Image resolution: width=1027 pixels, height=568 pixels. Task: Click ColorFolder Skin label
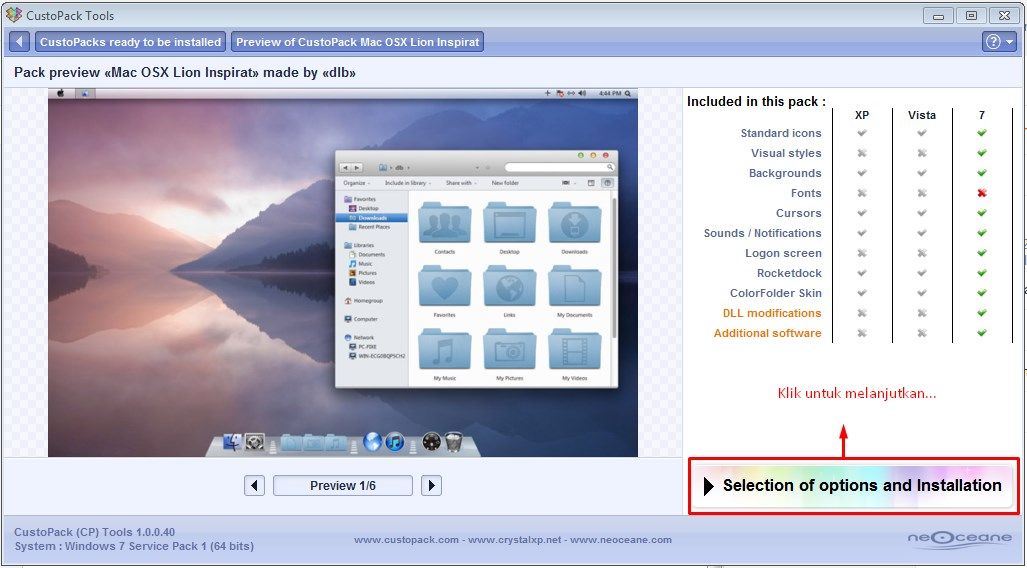pyautogui.click(x=775, y=293)
